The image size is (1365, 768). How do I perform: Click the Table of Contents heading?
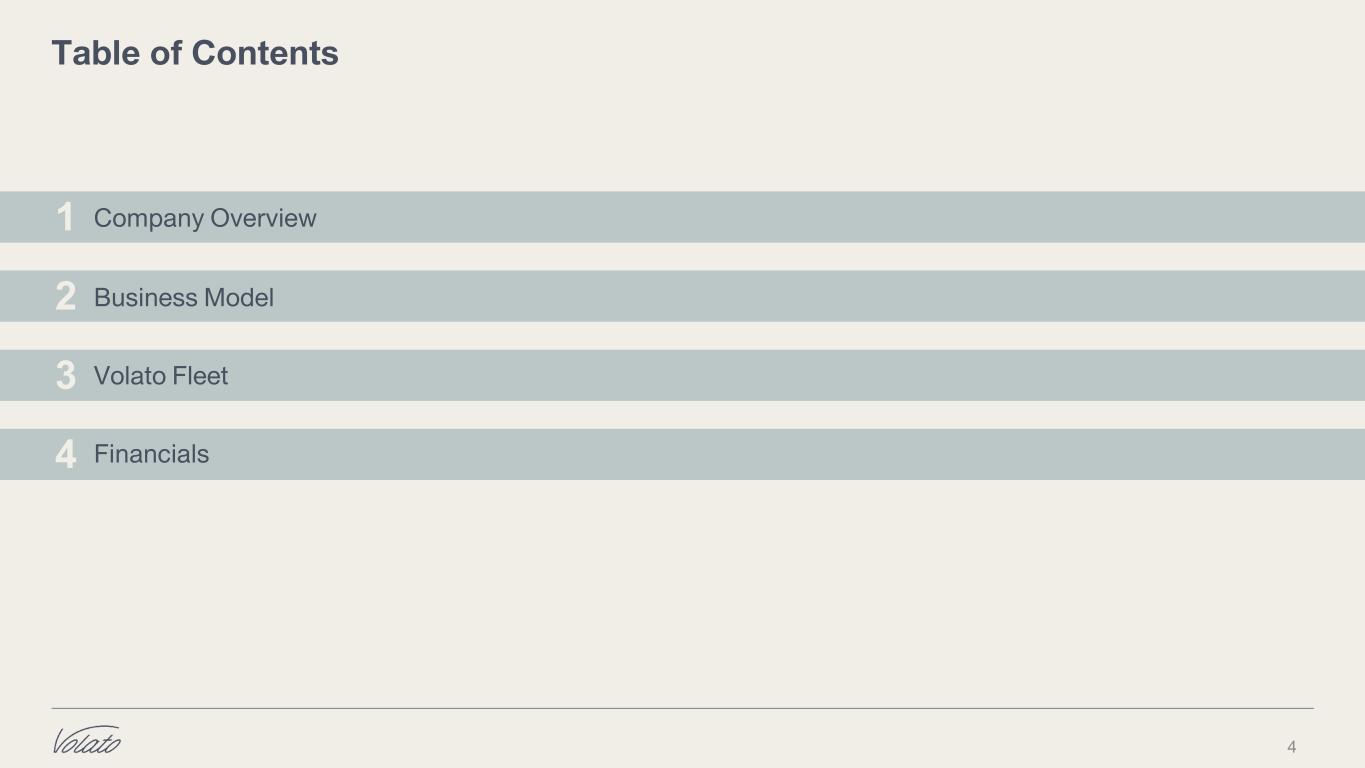[195, 53]
